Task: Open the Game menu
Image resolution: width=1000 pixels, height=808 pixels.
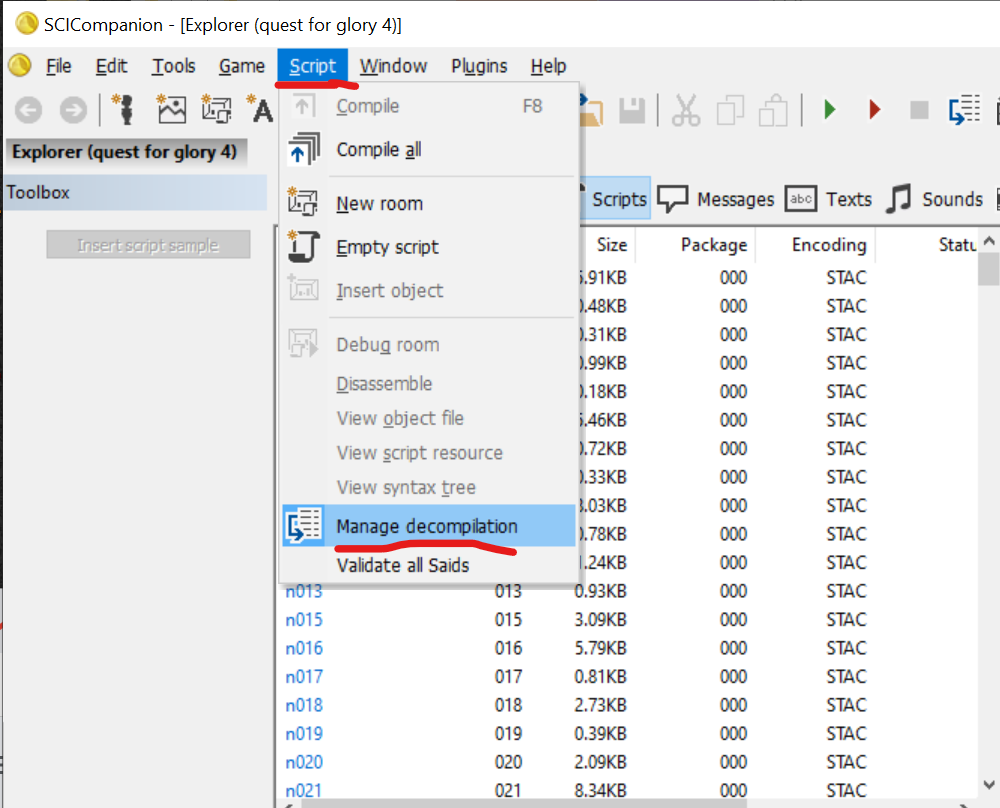Action: pyautogui.click(x=242, y=66)
